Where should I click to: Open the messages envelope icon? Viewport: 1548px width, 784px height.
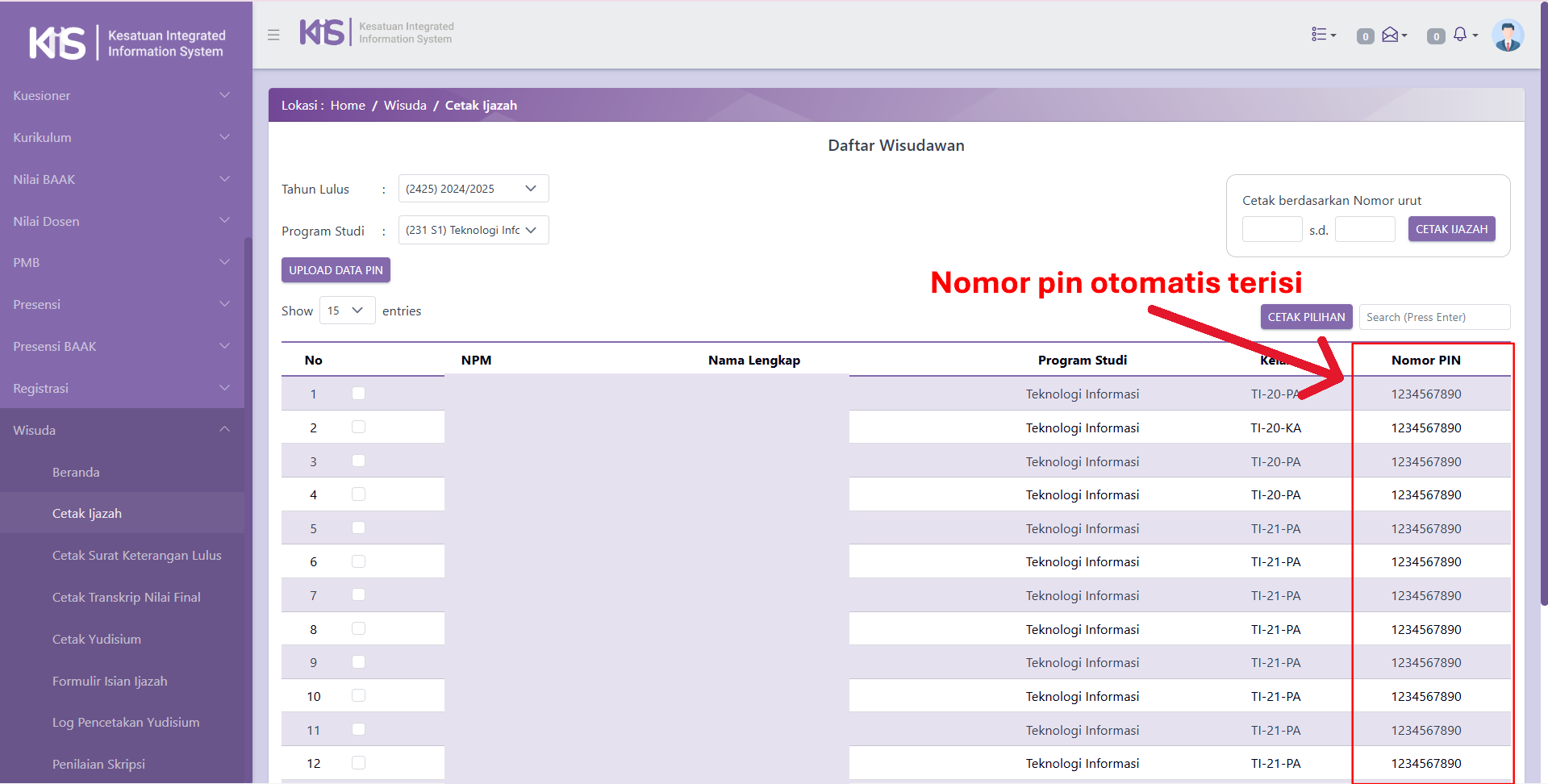click(1392, 35)
